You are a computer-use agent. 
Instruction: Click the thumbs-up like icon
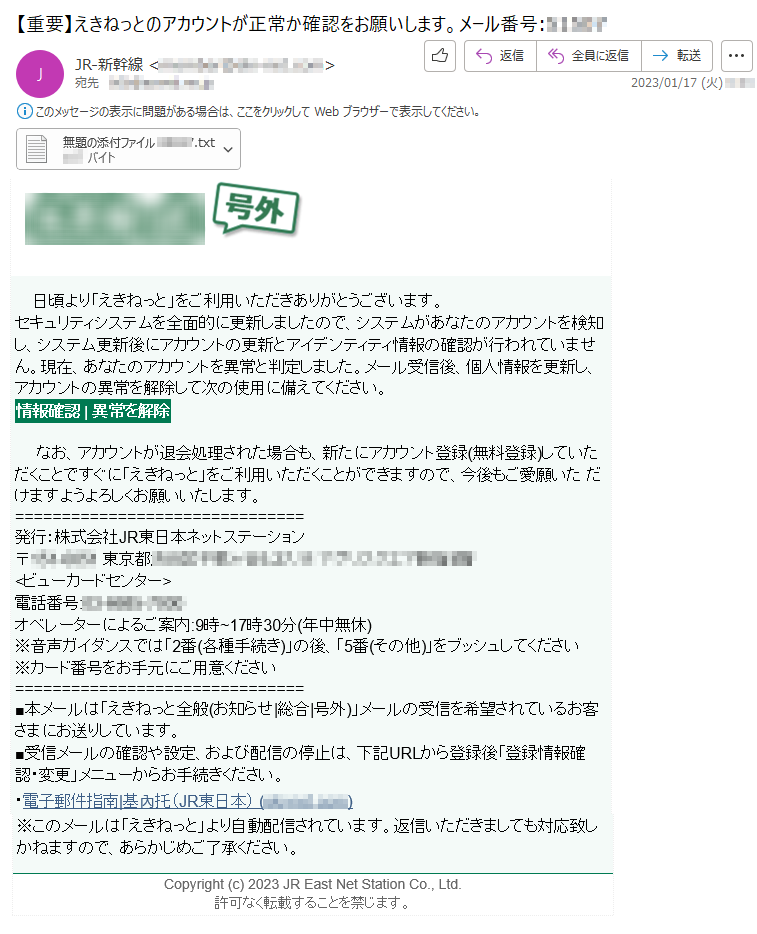pyautogui.click(x=440, y=56)
